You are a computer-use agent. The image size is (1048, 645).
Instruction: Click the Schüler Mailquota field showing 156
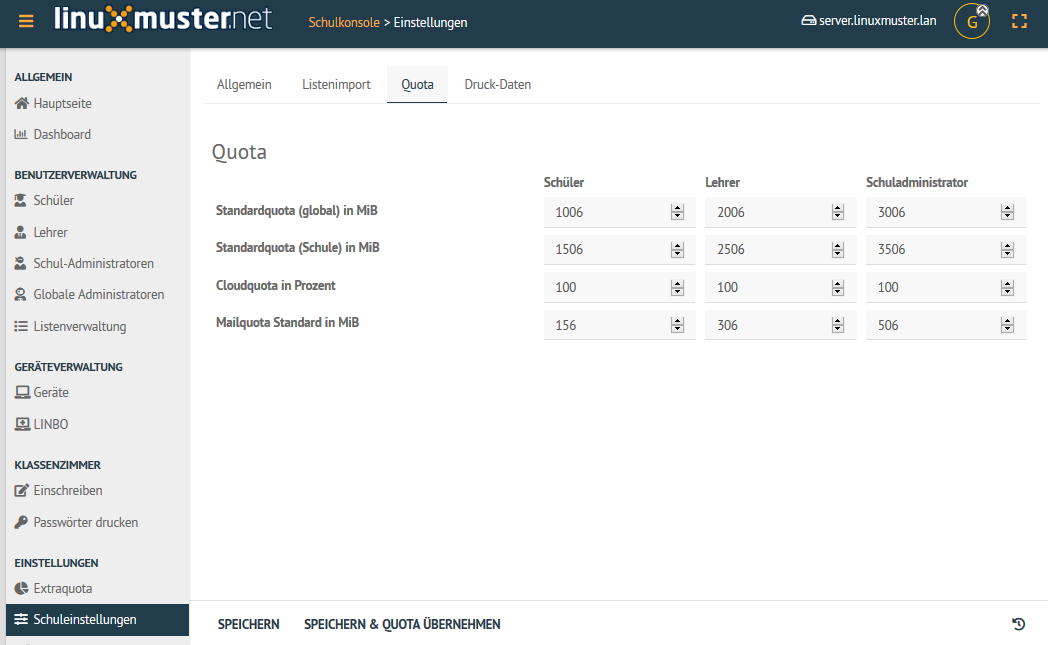click(619, 325)
